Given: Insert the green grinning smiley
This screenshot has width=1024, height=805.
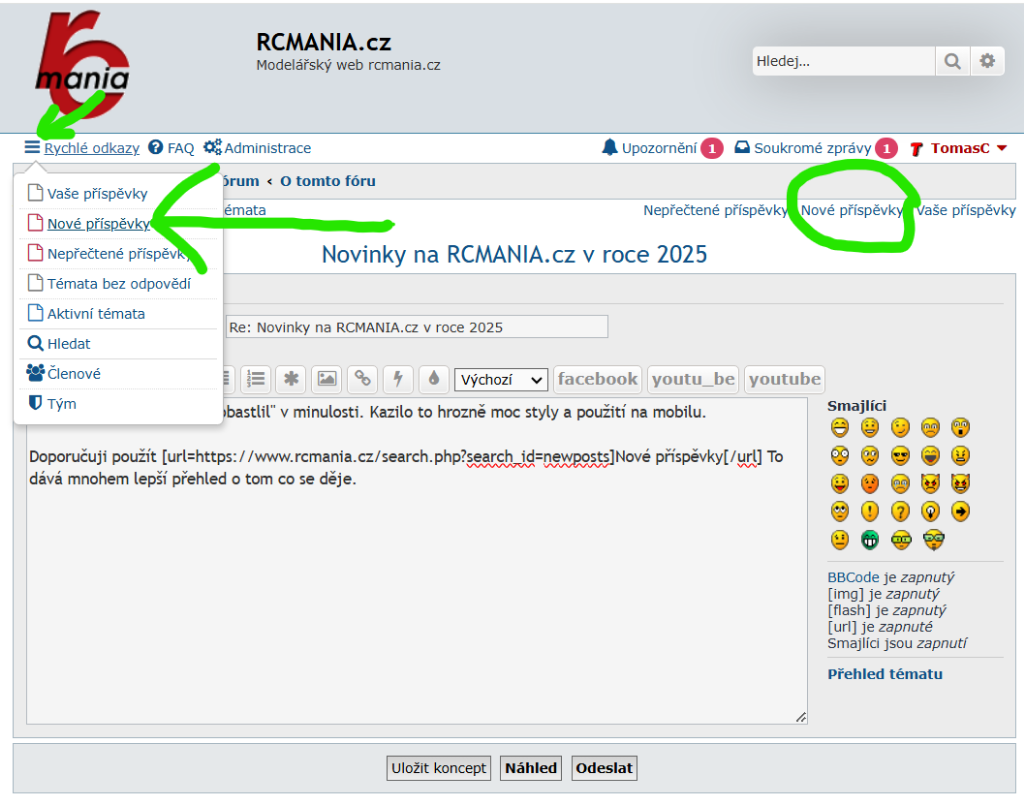Looking at the screenshot, I should (x=870, y=540).
